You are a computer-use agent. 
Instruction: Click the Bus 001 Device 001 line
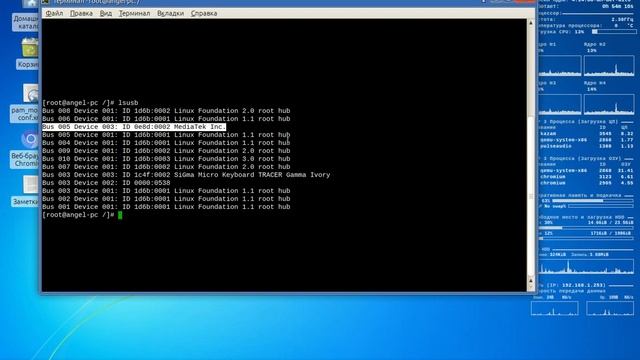[166, 207]
